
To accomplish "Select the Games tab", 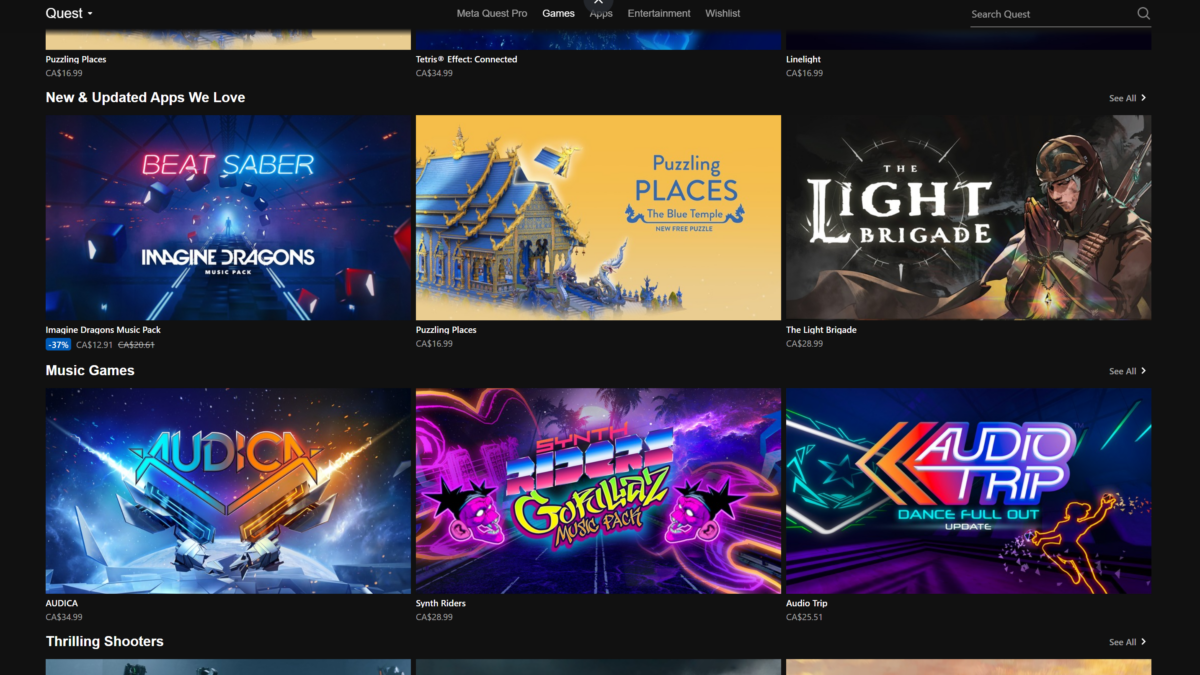I will pos(558,13).
